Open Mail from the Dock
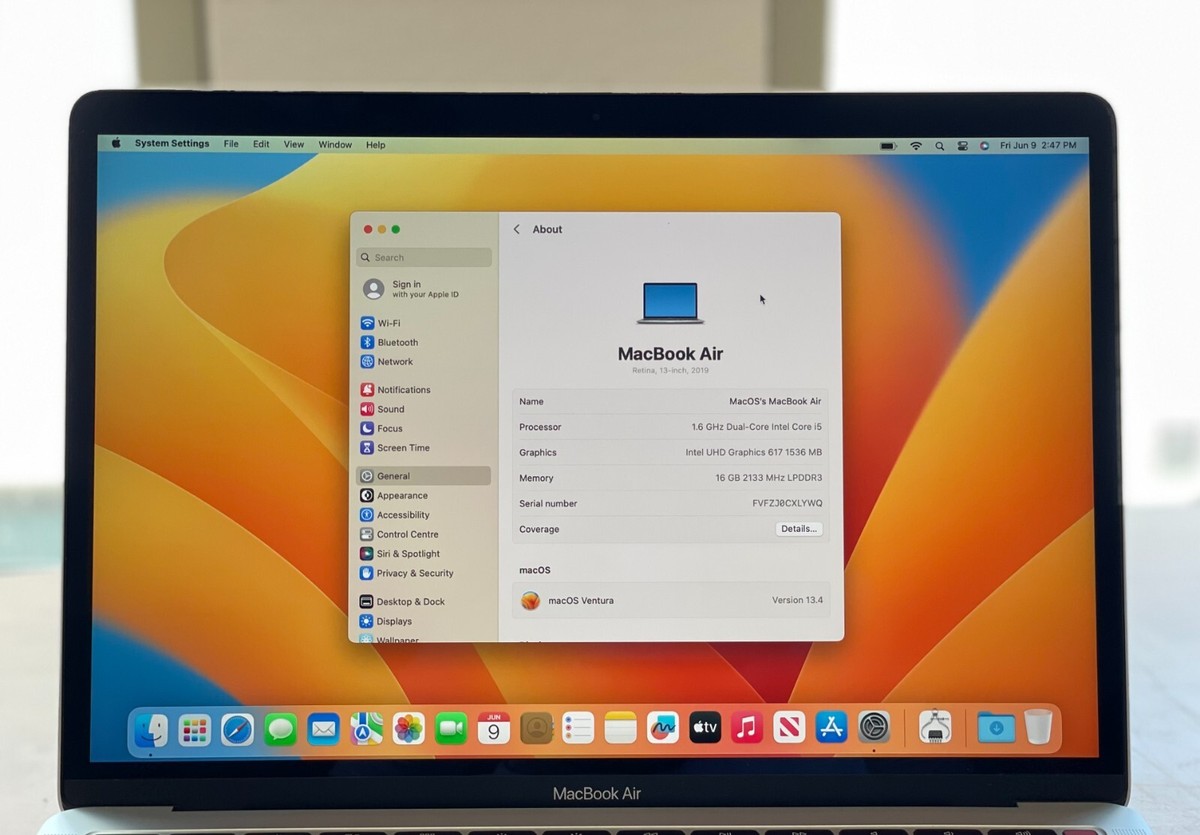 [x=323, y=729]
